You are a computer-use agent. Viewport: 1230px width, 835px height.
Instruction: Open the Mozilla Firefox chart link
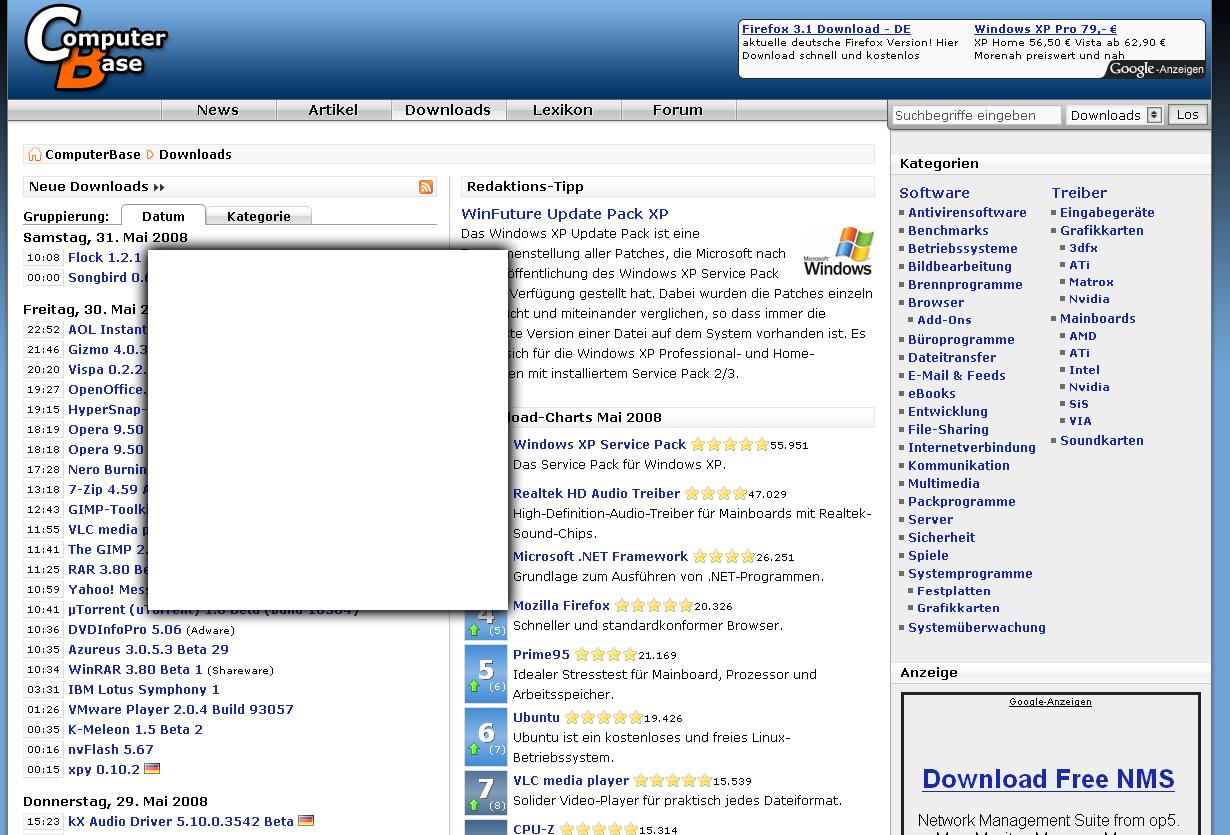coord(561,606)
